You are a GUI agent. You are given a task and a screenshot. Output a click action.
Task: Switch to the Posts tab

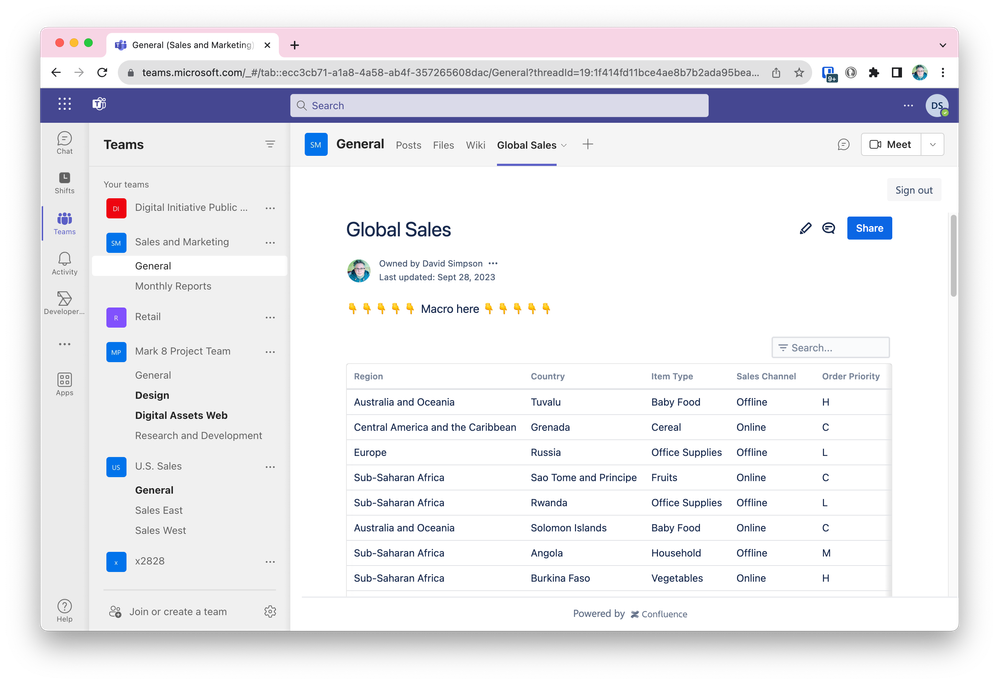tap(408, 145)
